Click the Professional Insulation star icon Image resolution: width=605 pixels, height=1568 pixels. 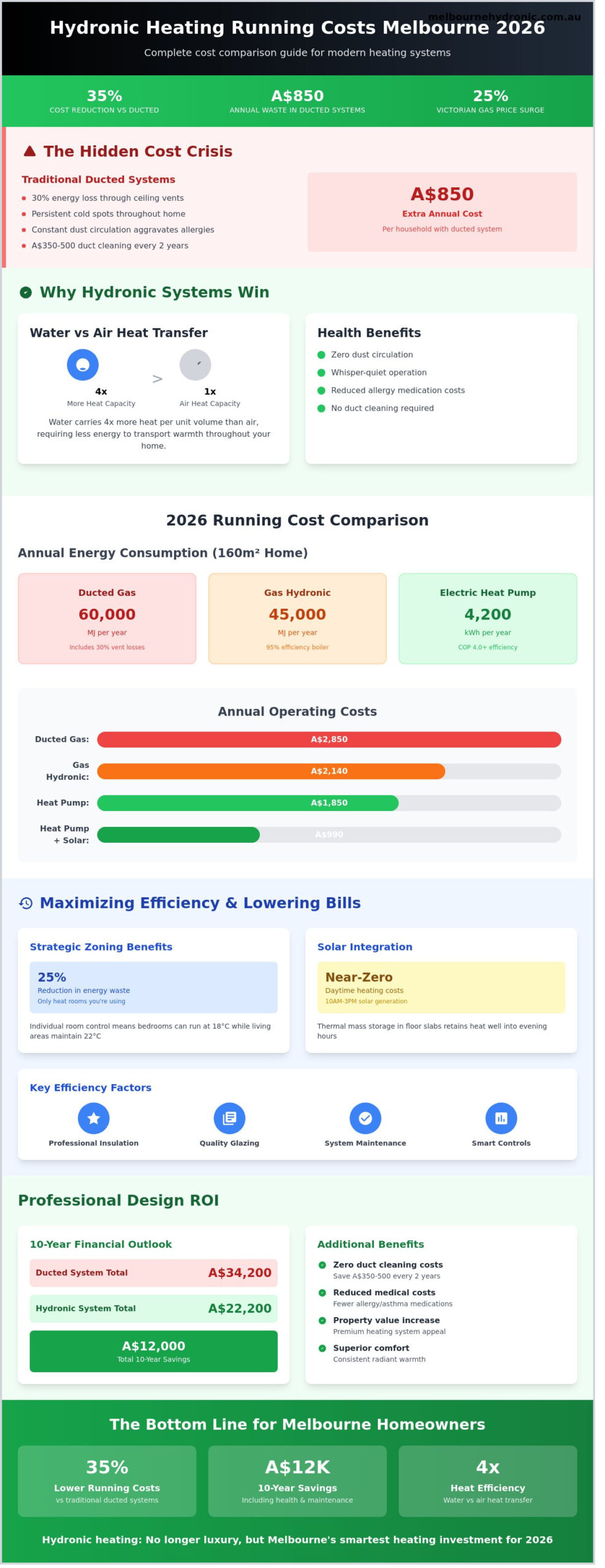[93, 1118]
